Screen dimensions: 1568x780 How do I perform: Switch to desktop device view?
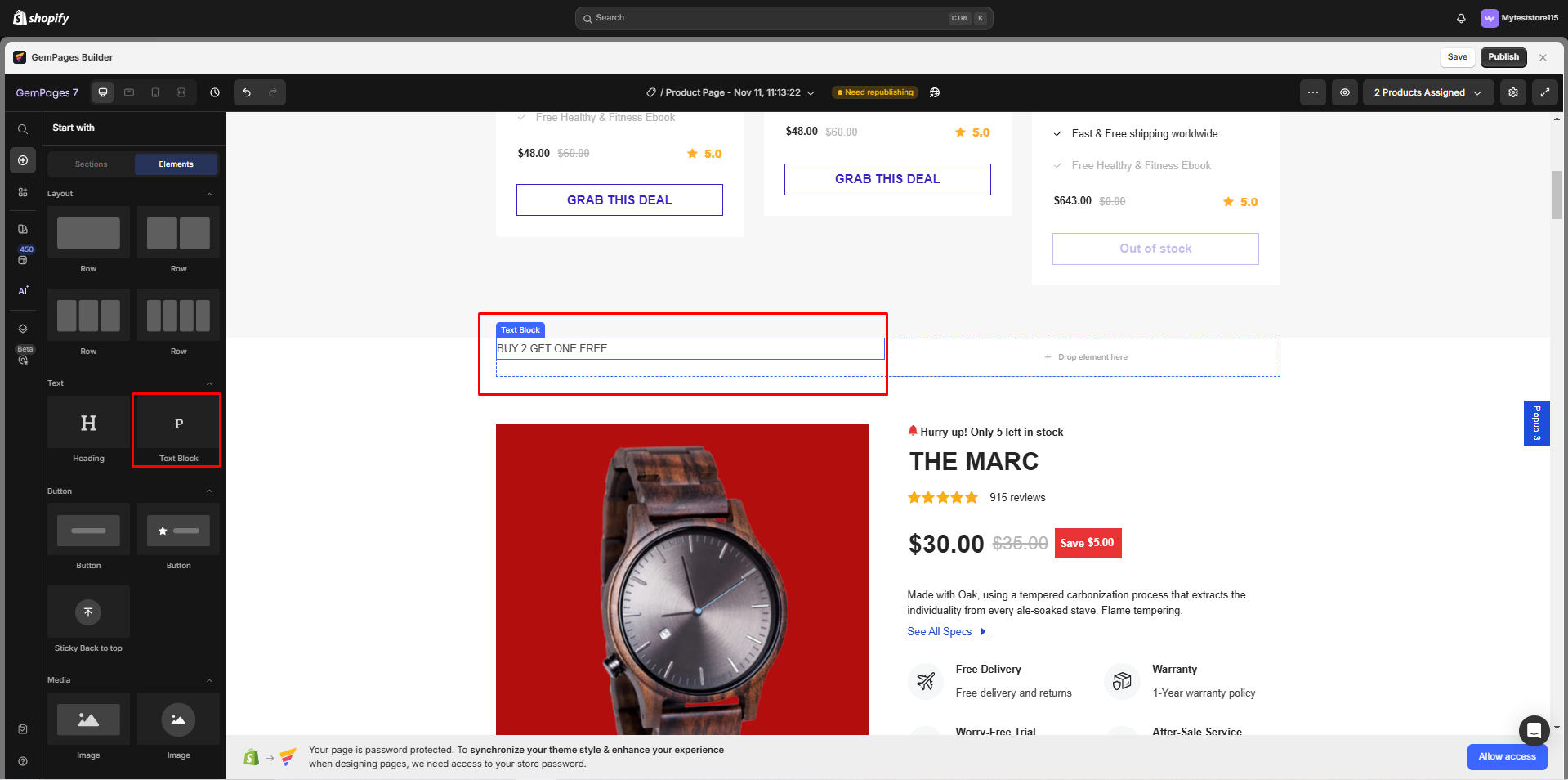(x=103, y=92)
